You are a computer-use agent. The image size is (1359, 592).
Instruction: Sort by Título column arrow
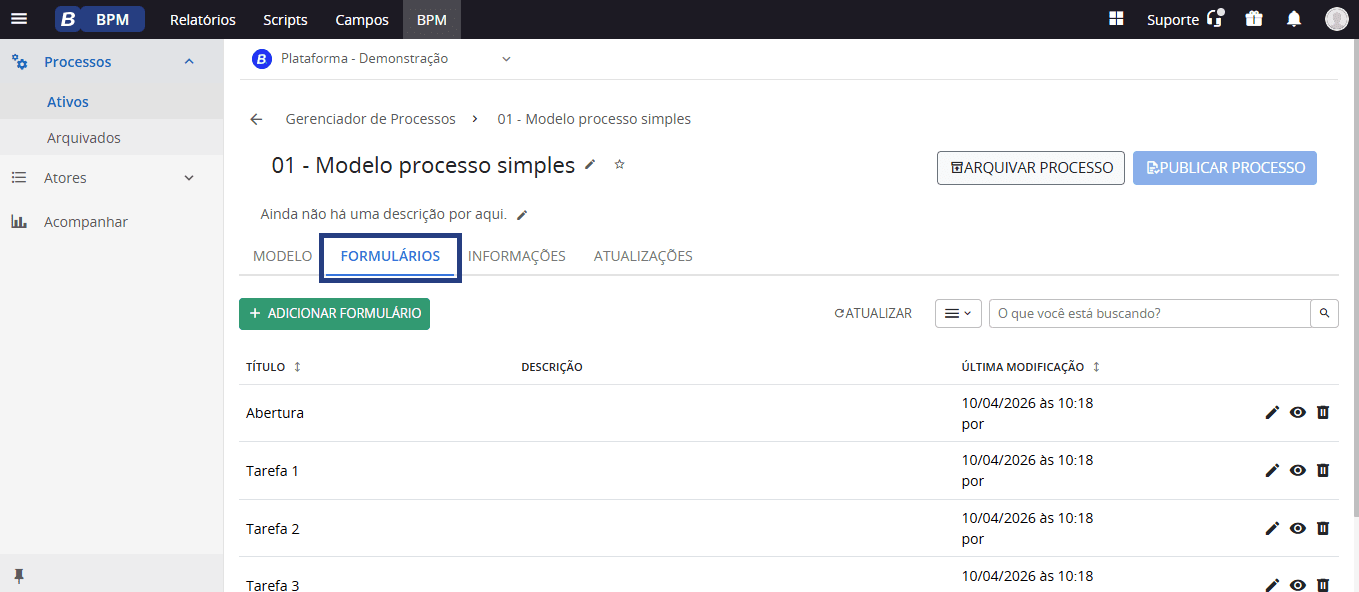(x=297, y=367)
